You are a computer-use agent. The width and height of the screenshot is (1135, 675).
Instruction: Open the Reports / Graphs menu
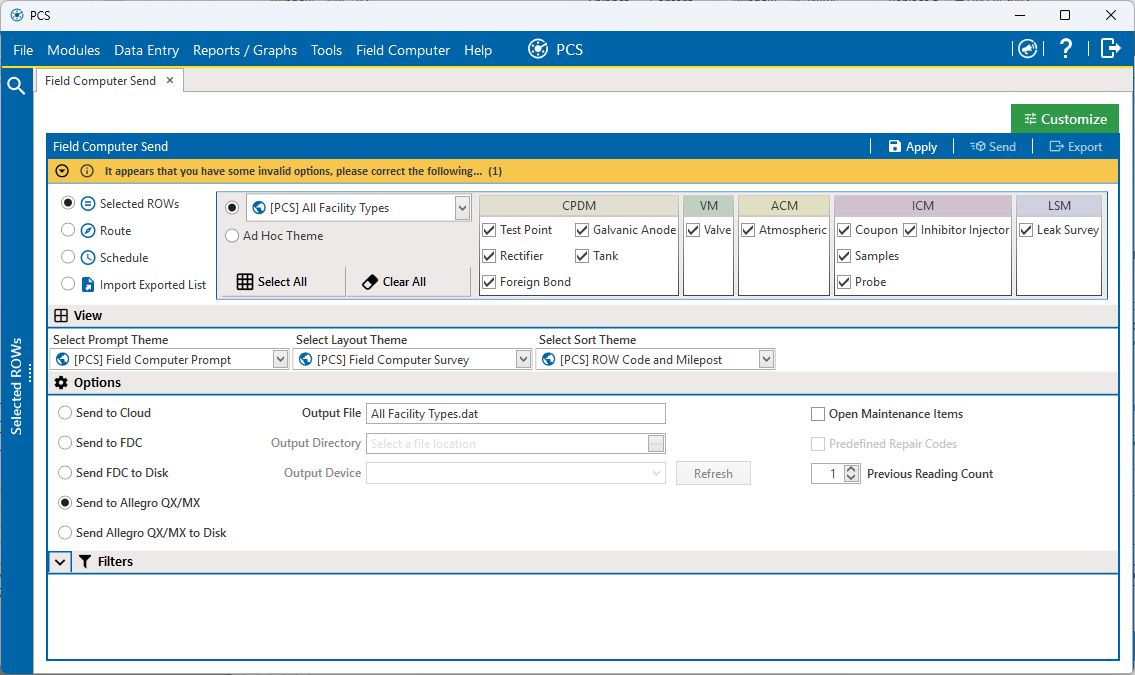[245, 50]
